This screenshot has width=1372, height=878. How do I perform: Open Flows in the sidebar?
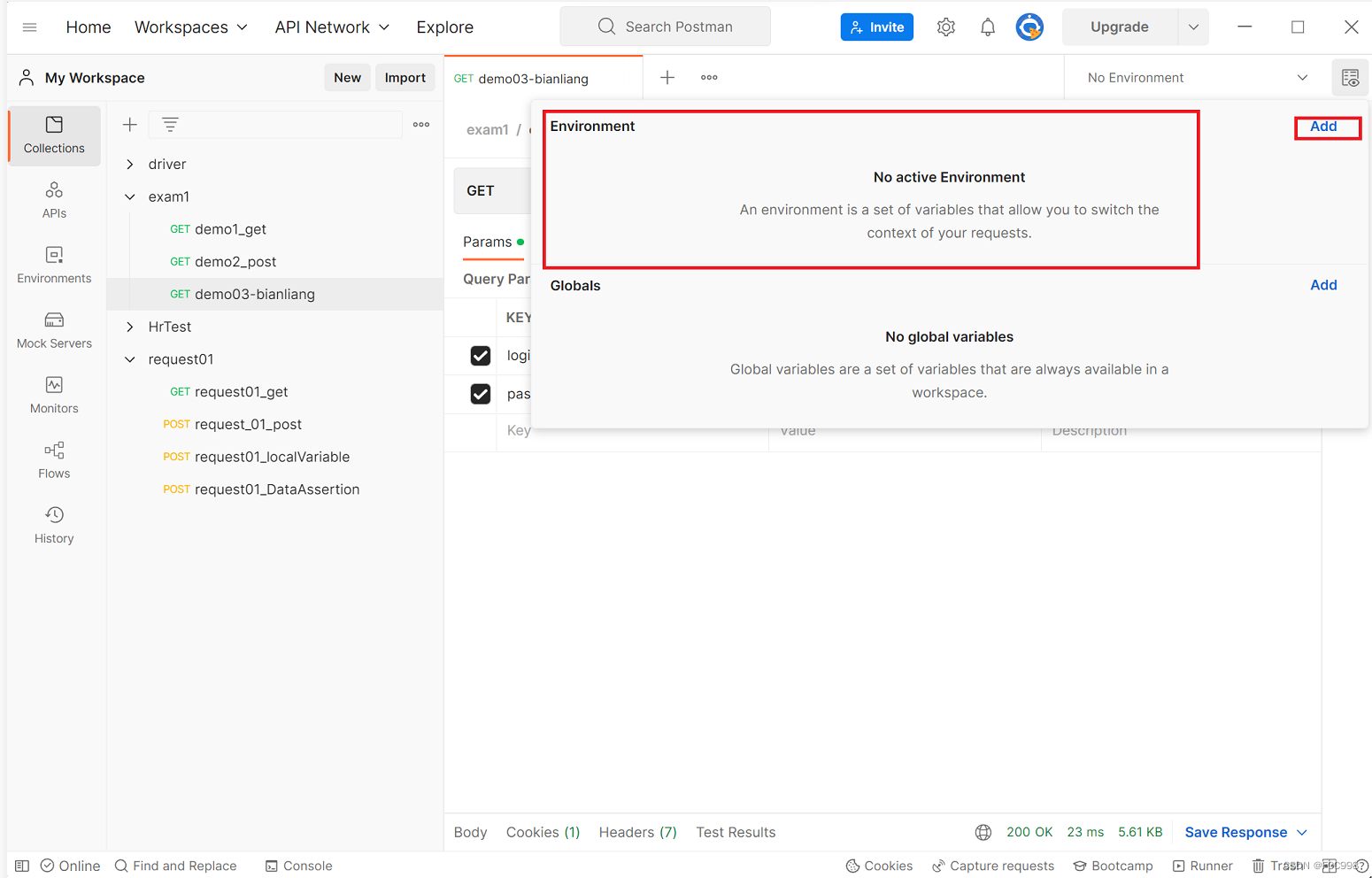coord(54,460)
